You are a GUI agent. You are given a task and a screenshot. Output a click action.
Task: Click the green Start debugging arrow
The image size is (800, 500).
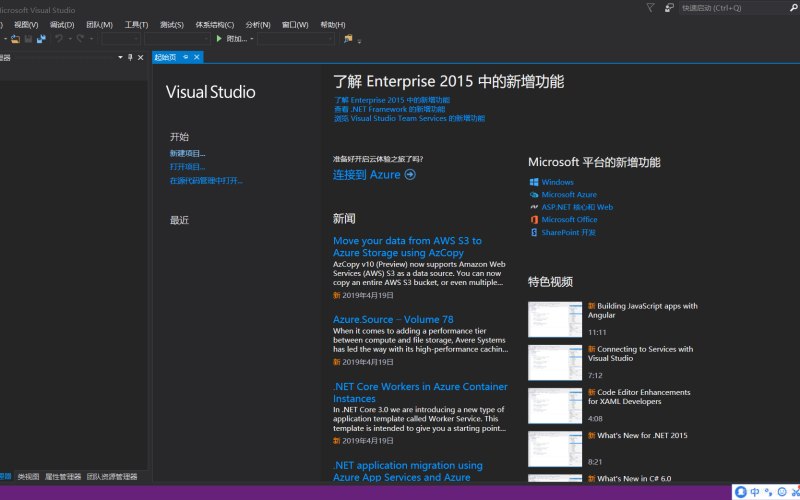pos(219,39)
